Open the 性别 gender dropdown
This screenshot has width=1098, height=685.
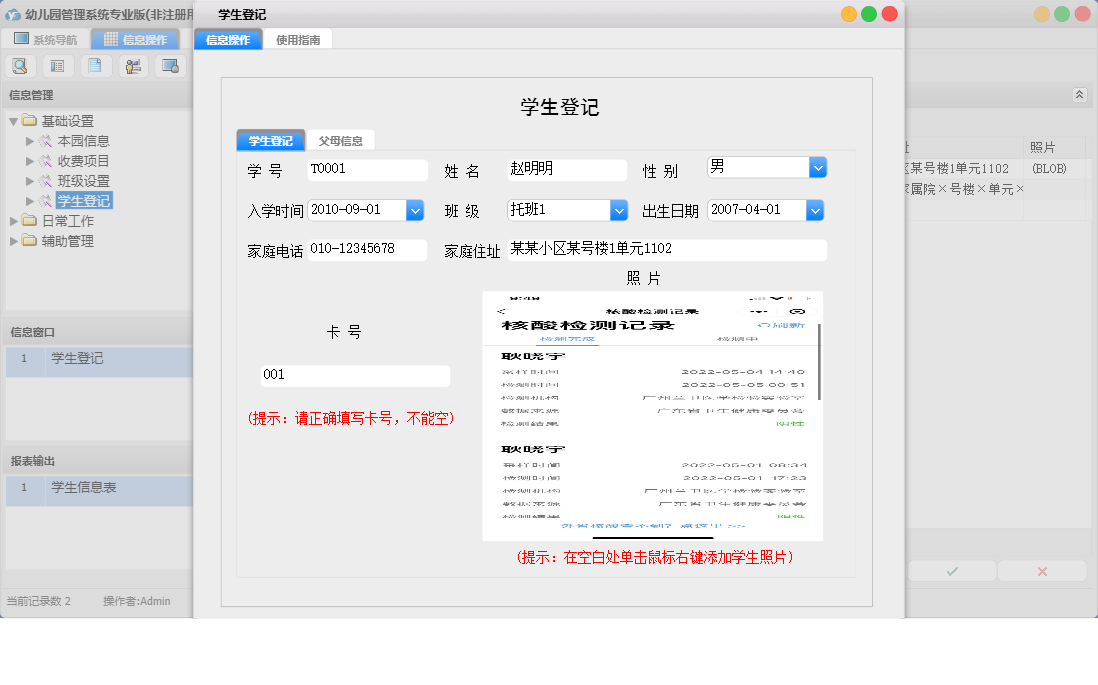(x=818, y=169)
